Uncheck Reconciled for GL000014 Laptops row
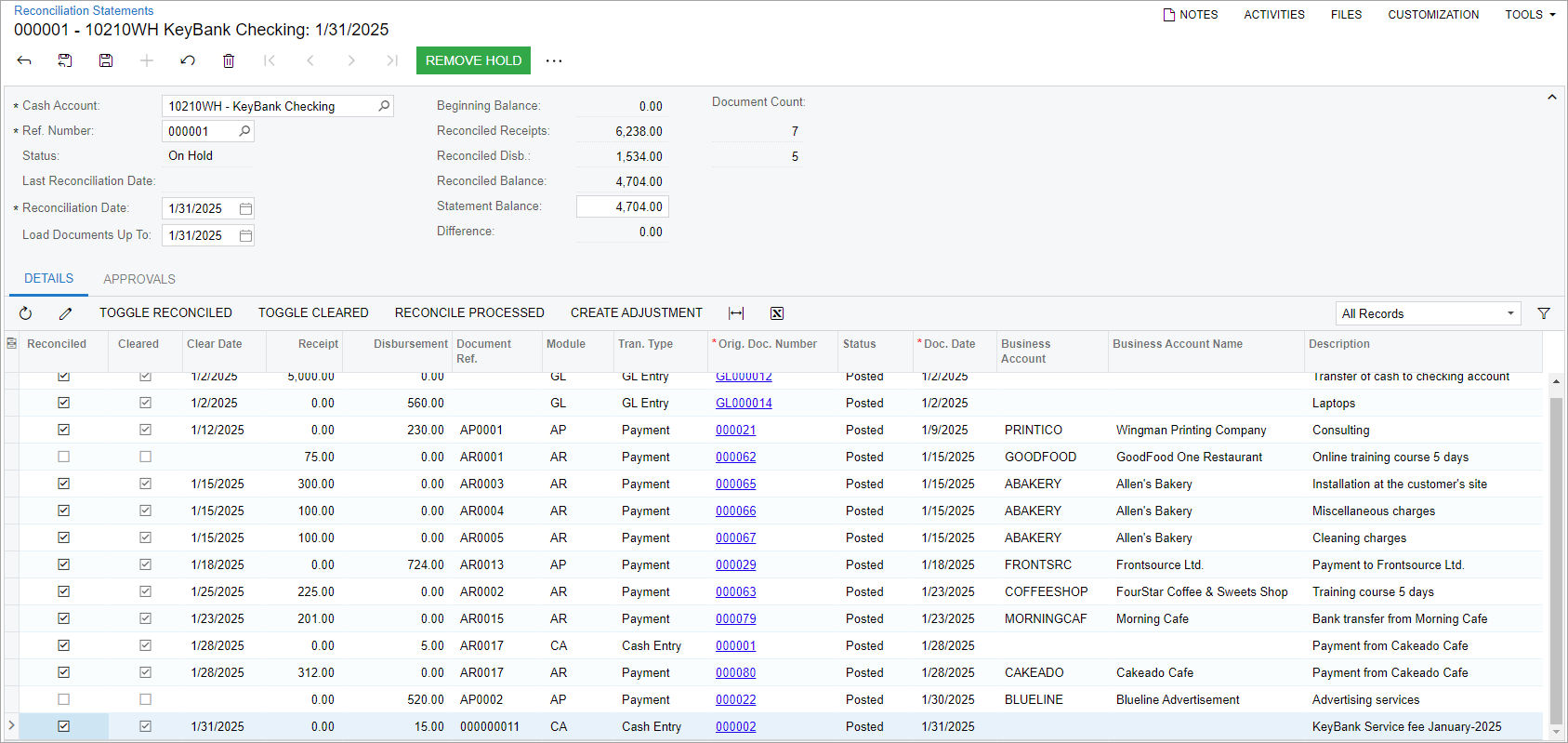Image resolution: width=1568 pixels, height=743 pixels. [63, 403]
